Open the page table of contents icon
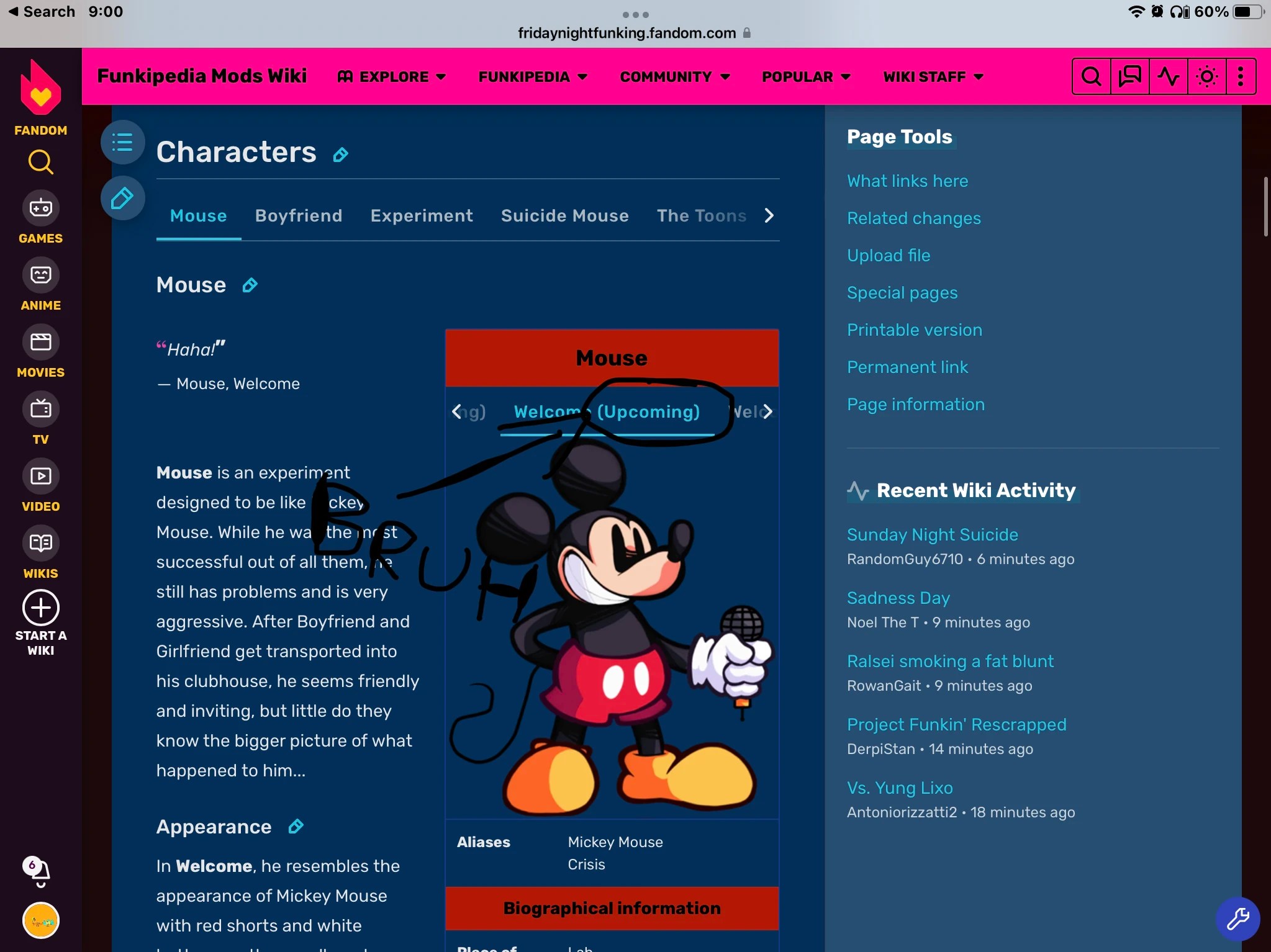The width and height of the screenshot is (1271, 952). tap(122, 142)
